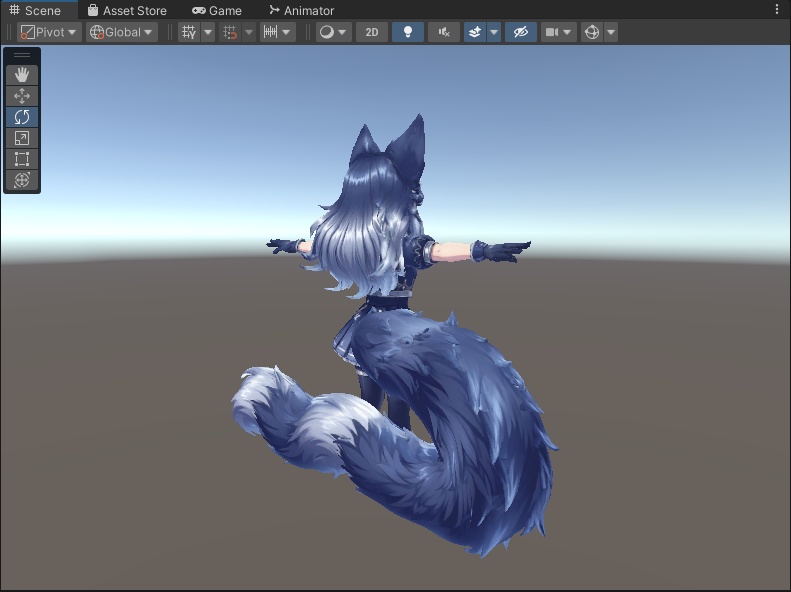Expand the grid visibility options arrow
The width and height of the screenshot is (791, 592).
tap(208, 32)
